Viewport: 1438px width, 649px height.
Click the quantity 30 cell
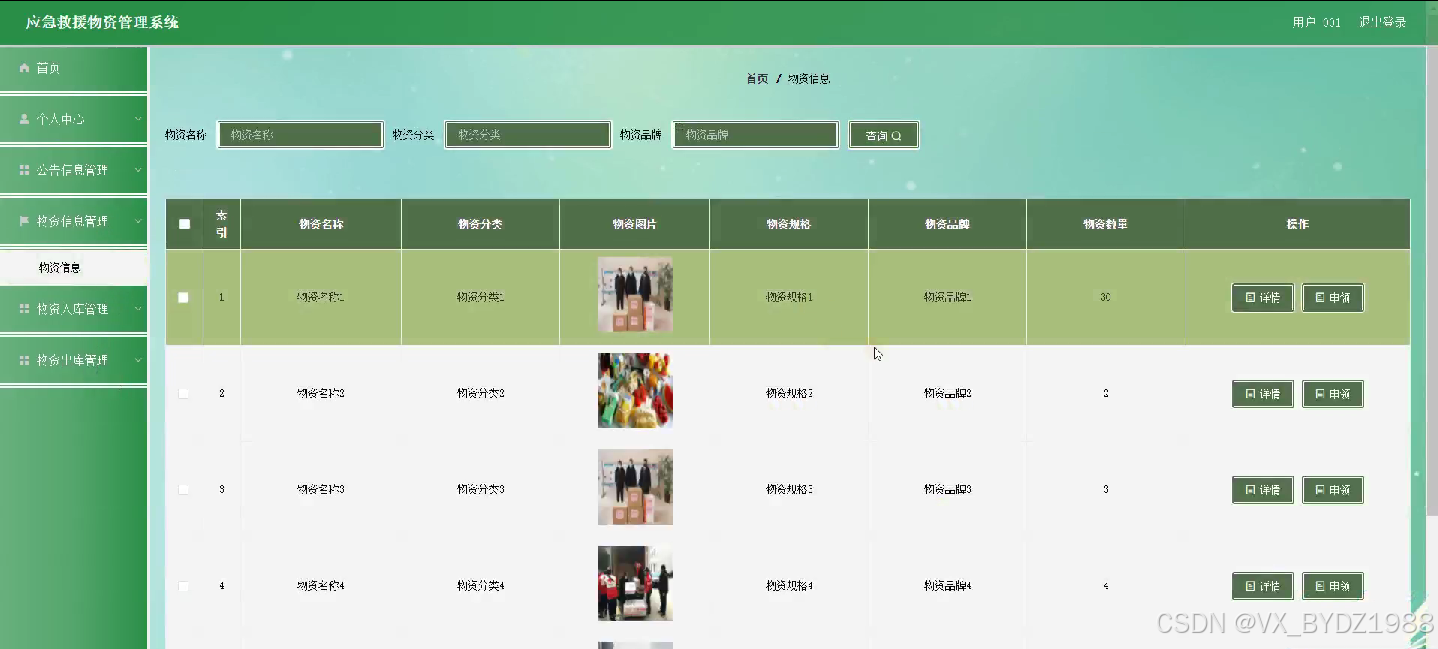(1105, 297)
